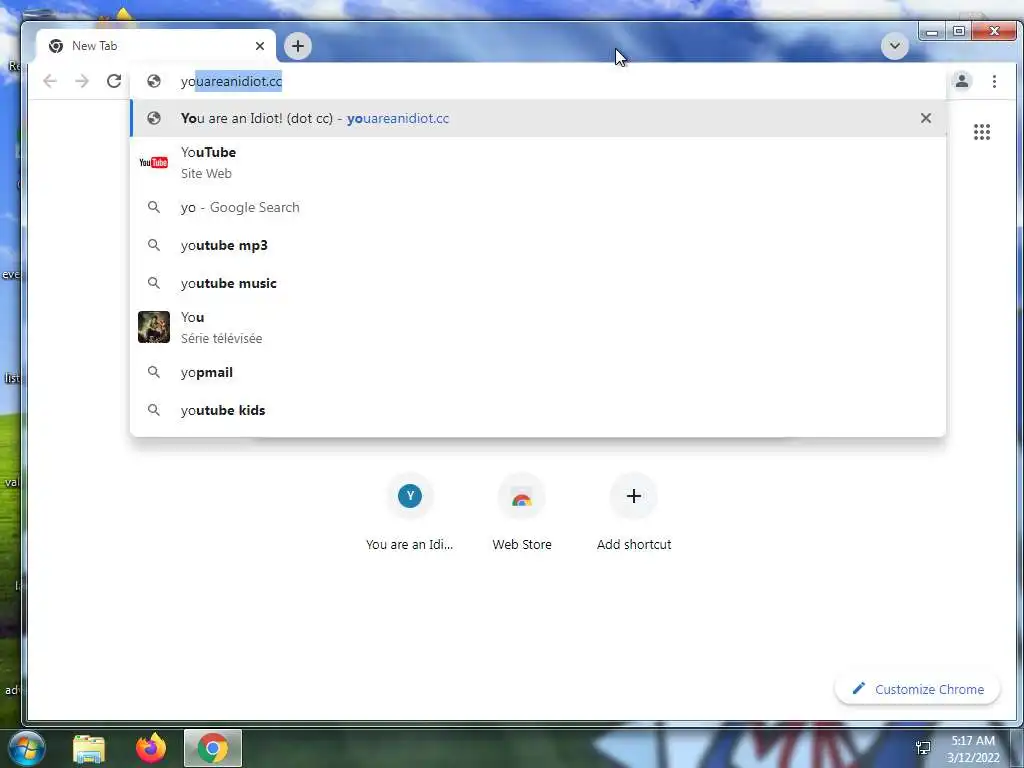Click the YouTube logo icon in suggestions
1024x768 pixels.
(153, 162)
